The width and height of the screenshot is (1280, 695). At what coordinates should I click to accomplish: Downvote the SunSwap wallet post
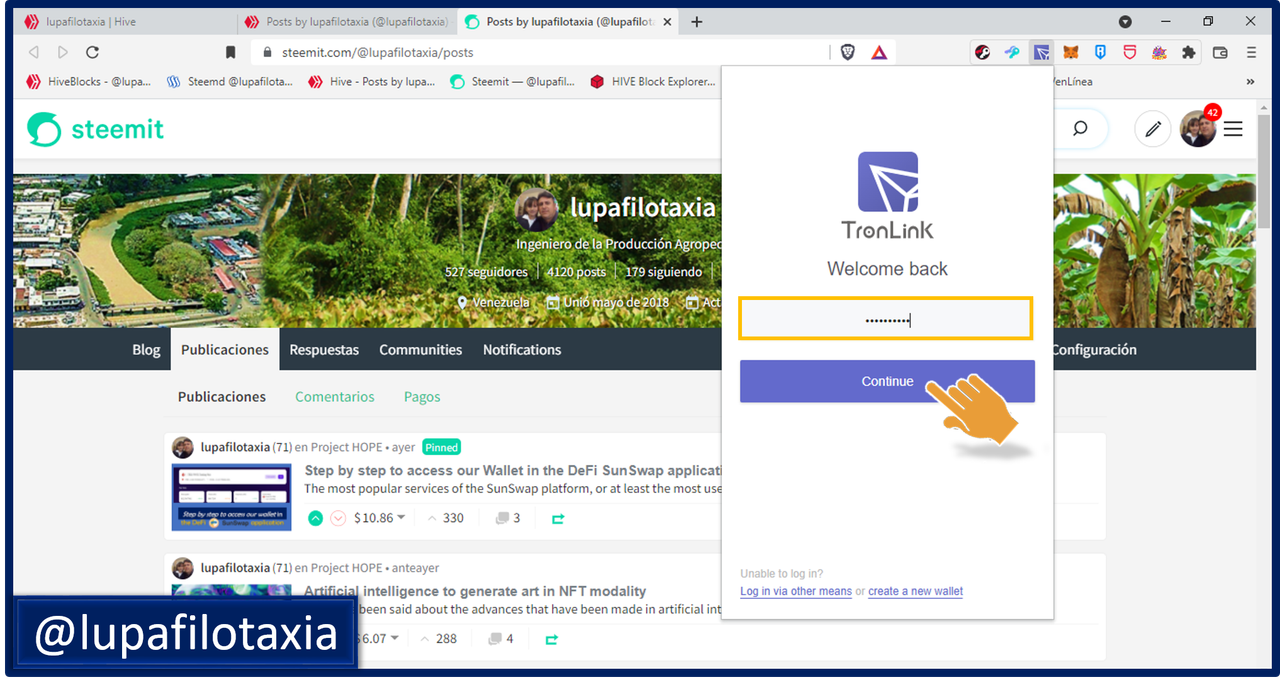tap(338, 518)
